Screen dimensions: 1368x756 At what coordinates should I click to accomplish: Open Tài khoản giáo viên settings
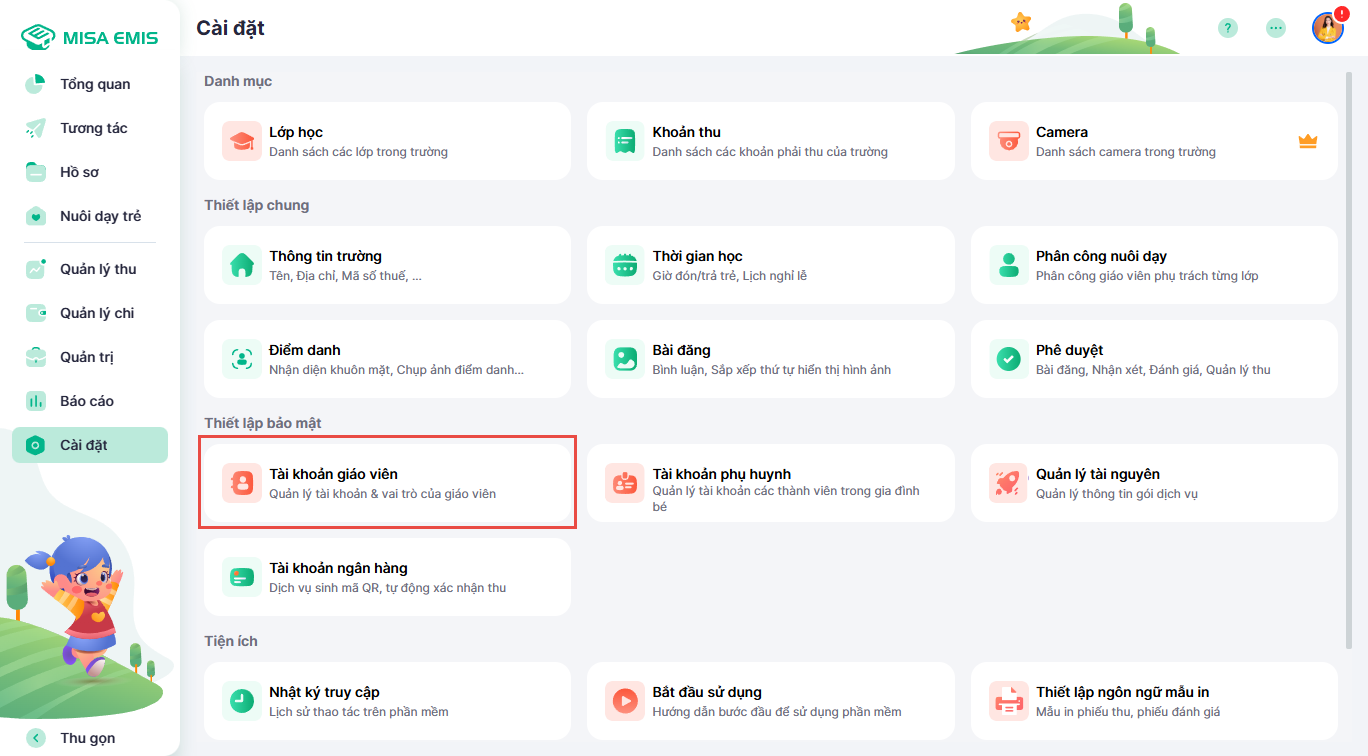point(387,483)
